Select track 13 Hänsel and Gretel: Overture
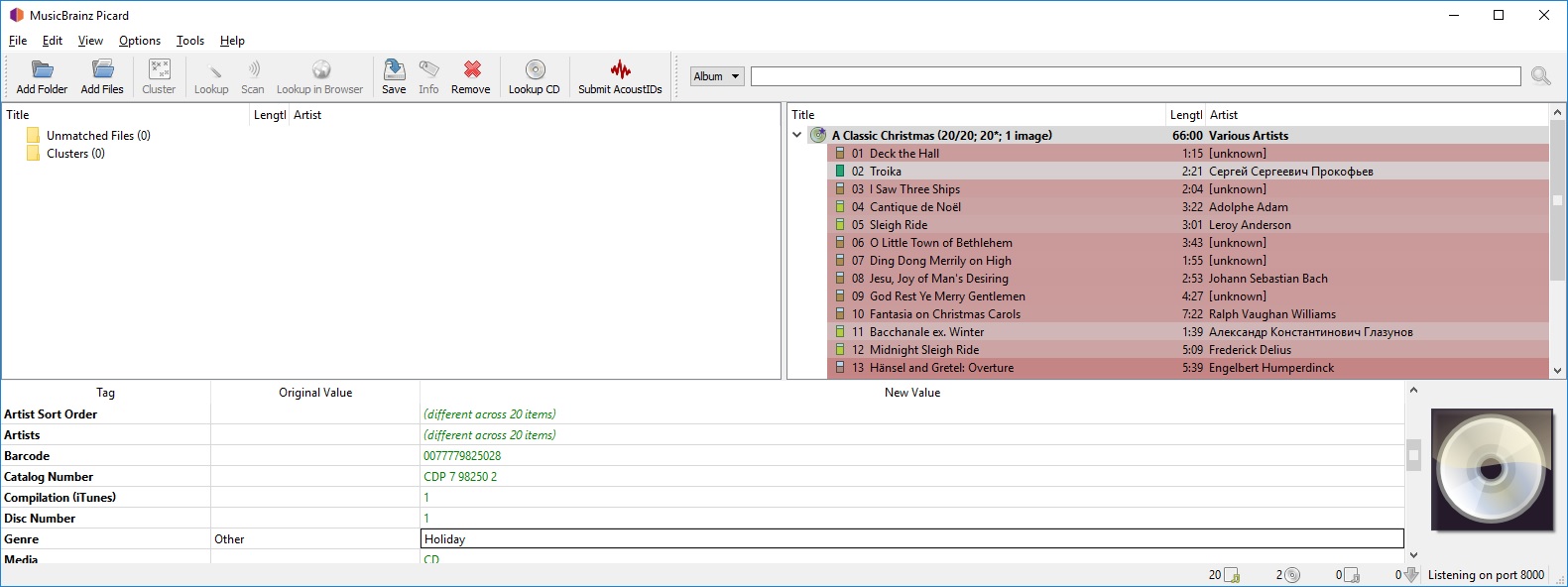Viewport: 1568px width, 587px height. (x=1188, y=367)
